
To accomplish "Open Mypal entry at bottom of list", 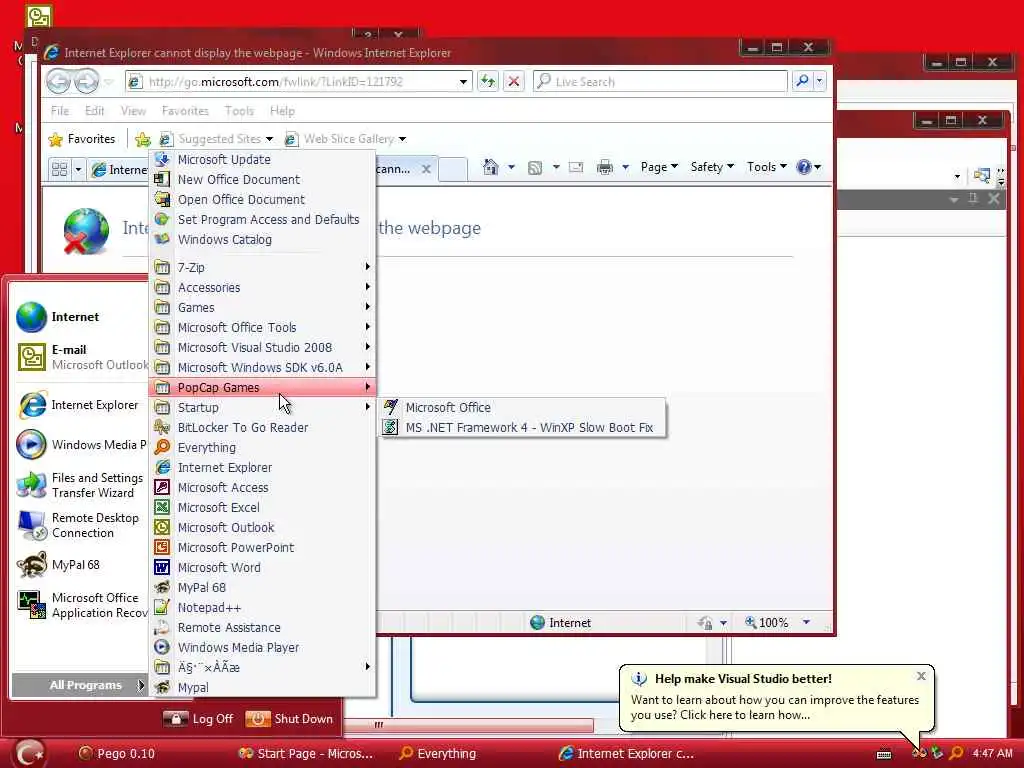I will click(x=262, y=688).
